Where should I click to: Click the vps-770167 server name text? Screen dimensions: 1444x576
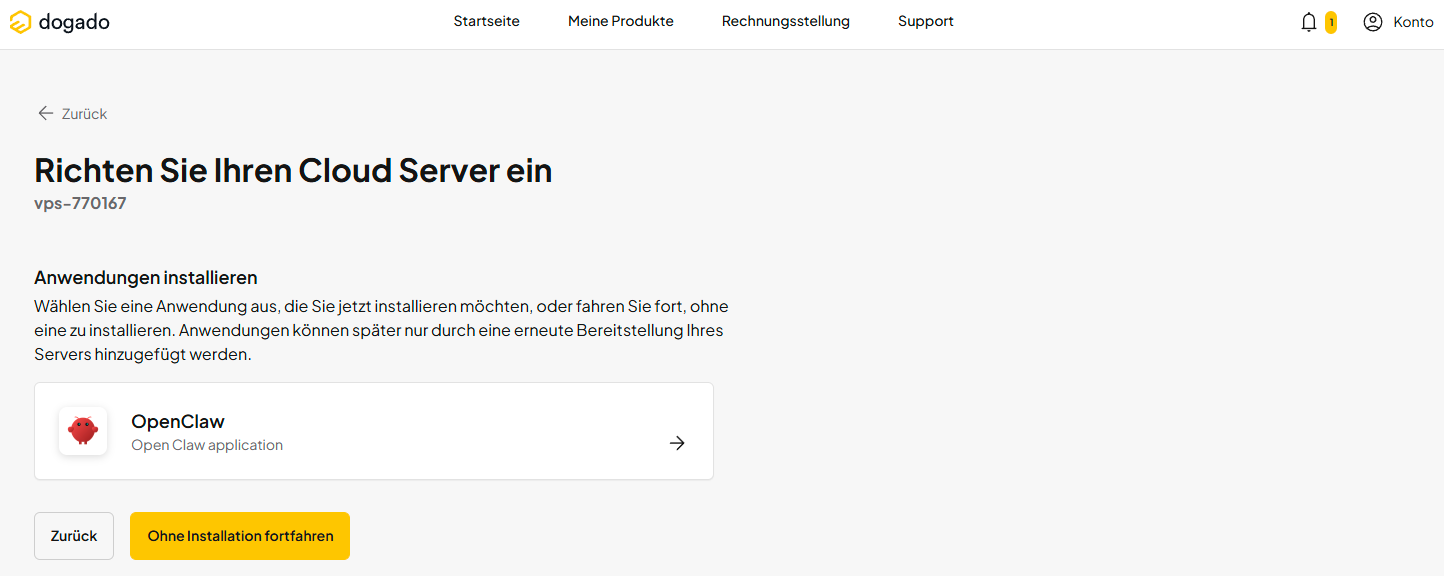point(80,203)
